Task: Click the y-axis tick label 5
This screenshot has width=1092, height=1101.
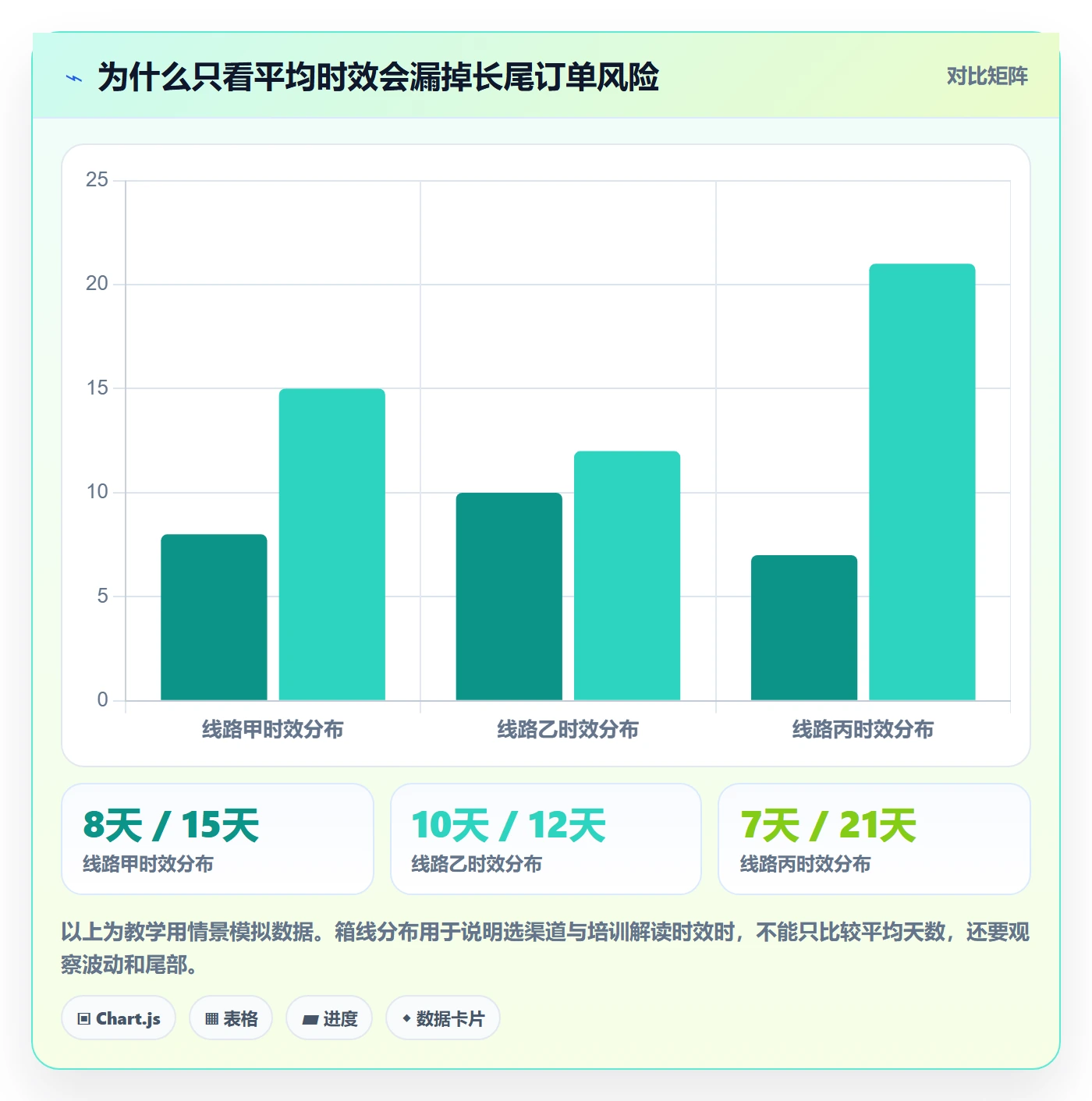Action: click(103, 597)
